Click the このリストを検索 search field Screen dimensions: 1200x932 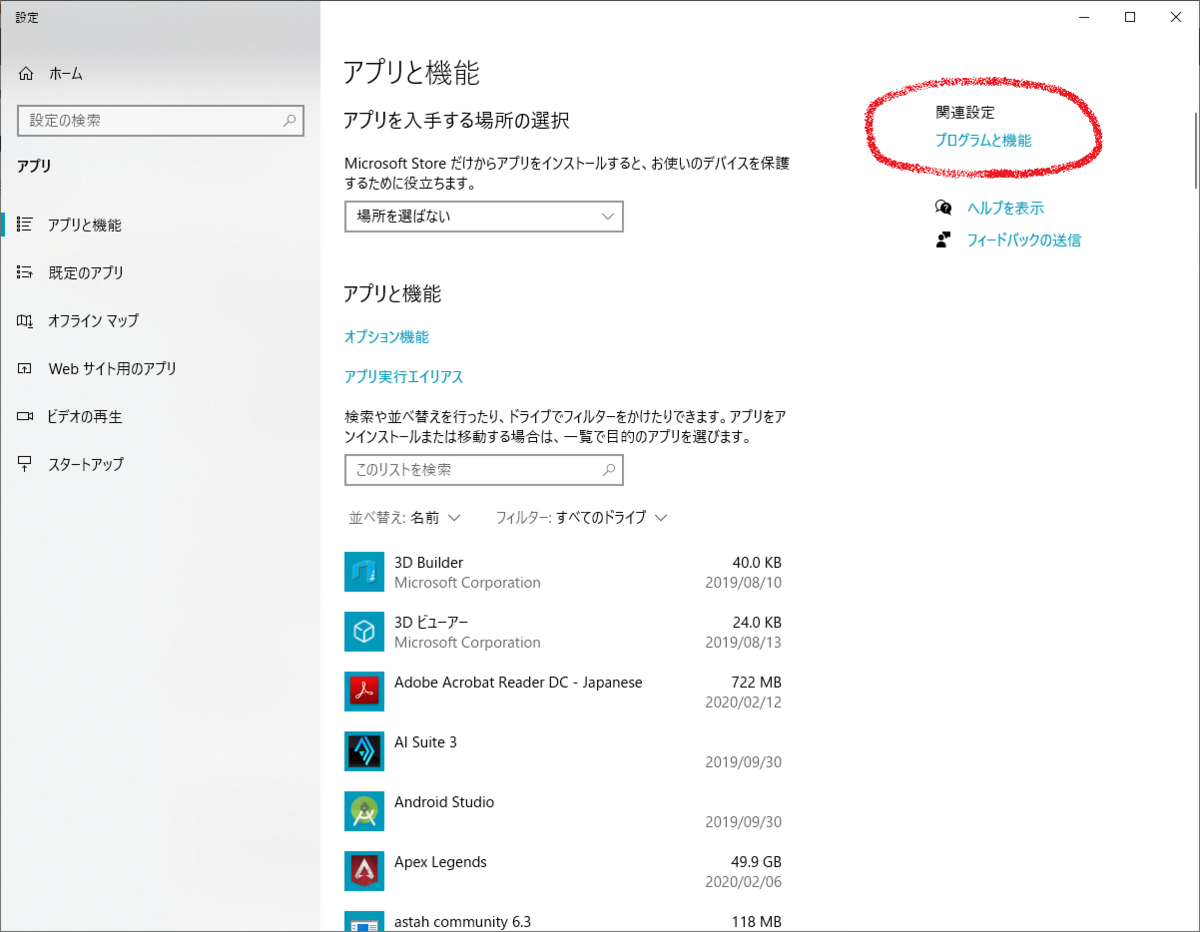(484, 469)
